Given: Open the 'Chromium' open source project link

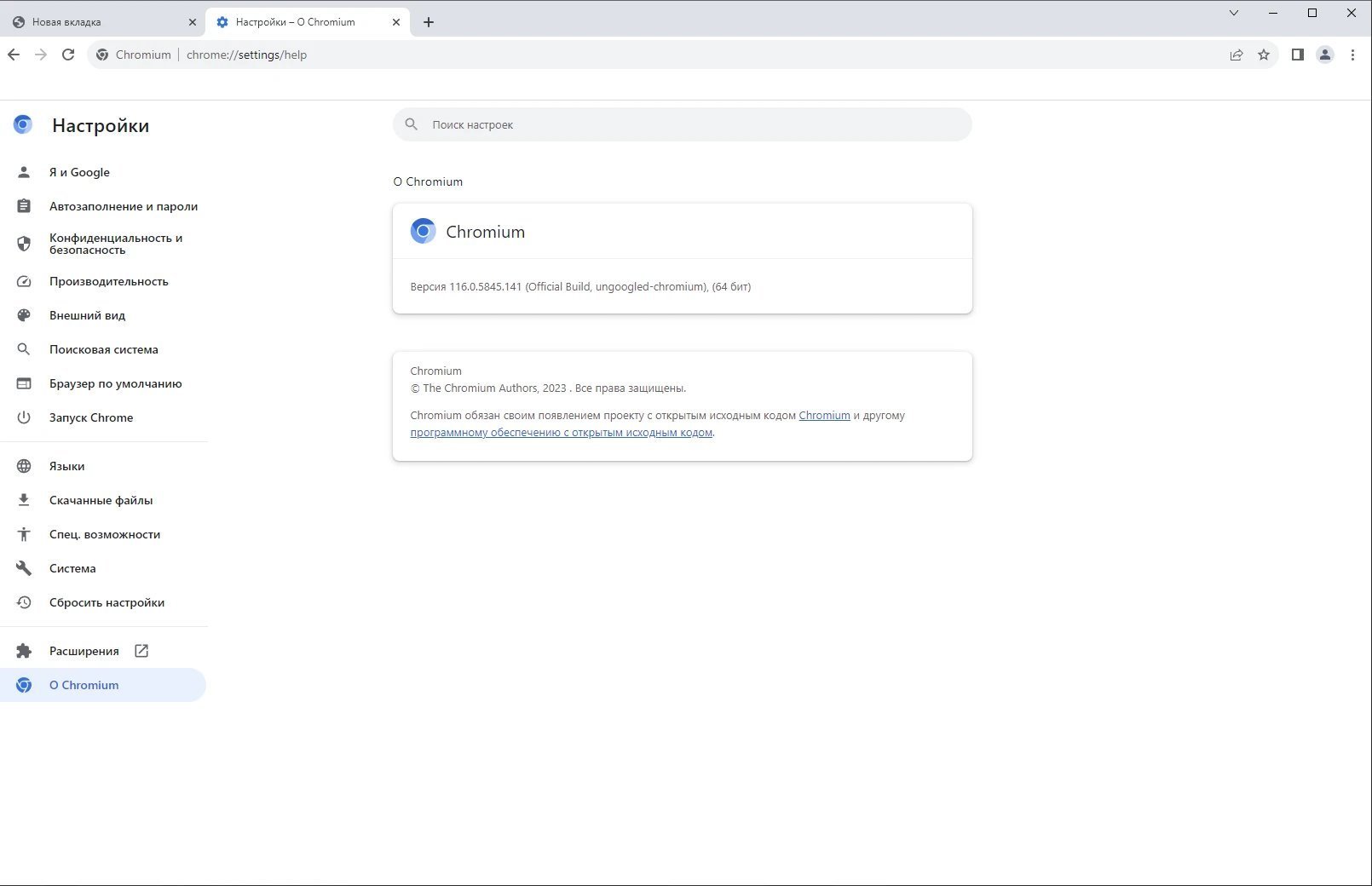Looking at the screenshot, I should (824, 416).
